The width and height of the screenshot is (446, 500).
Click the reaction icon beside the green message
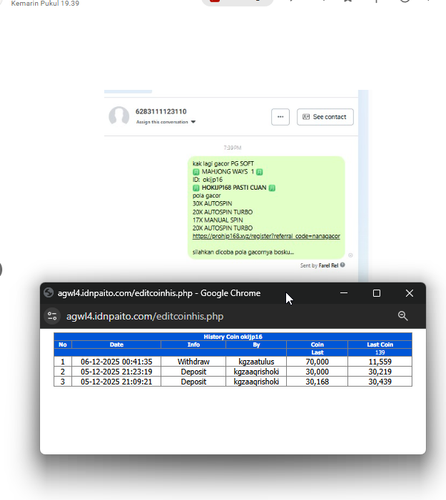[350, 255]
